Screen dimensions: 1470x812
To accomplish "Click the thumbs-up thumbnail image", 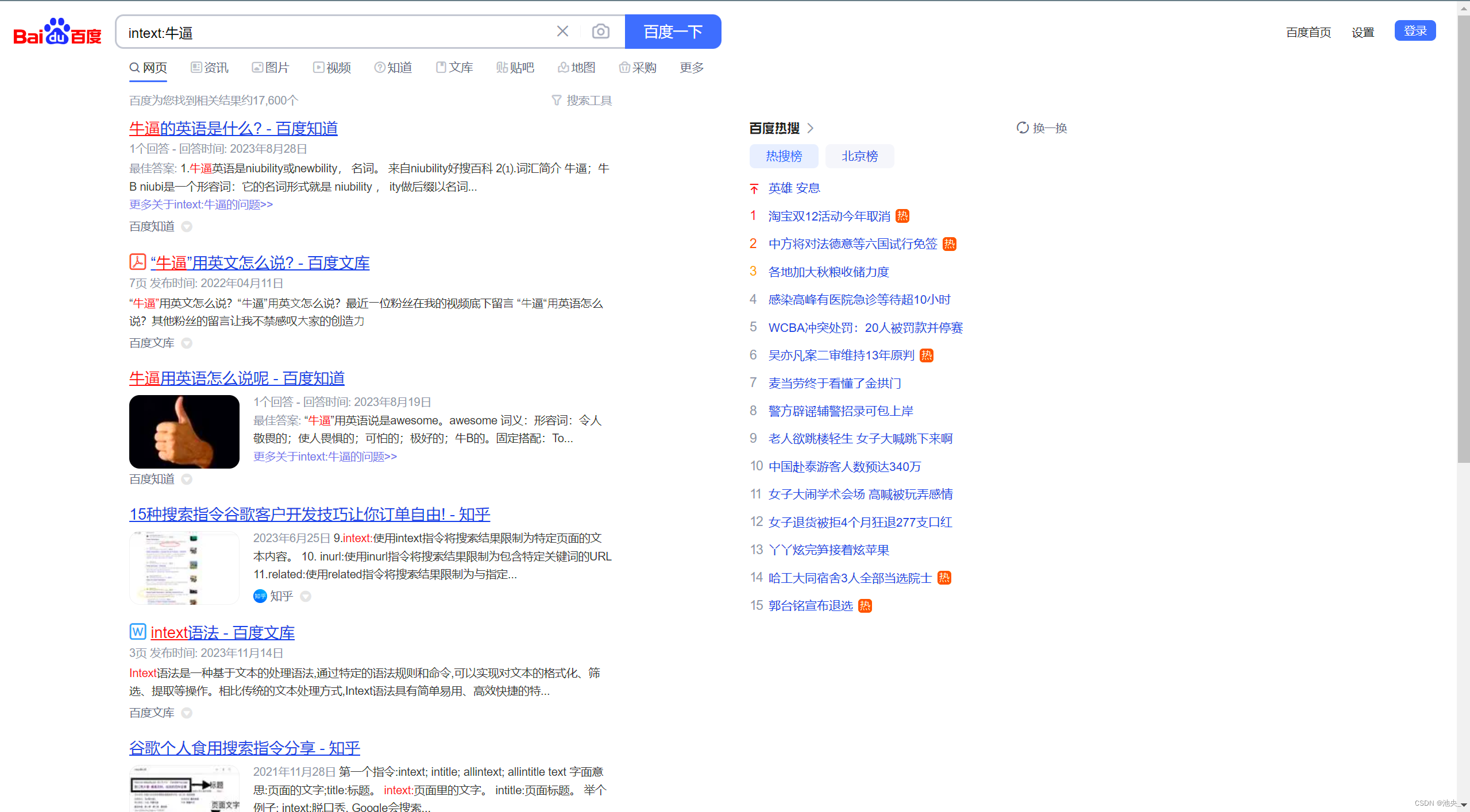I will (x=184, y=432).
